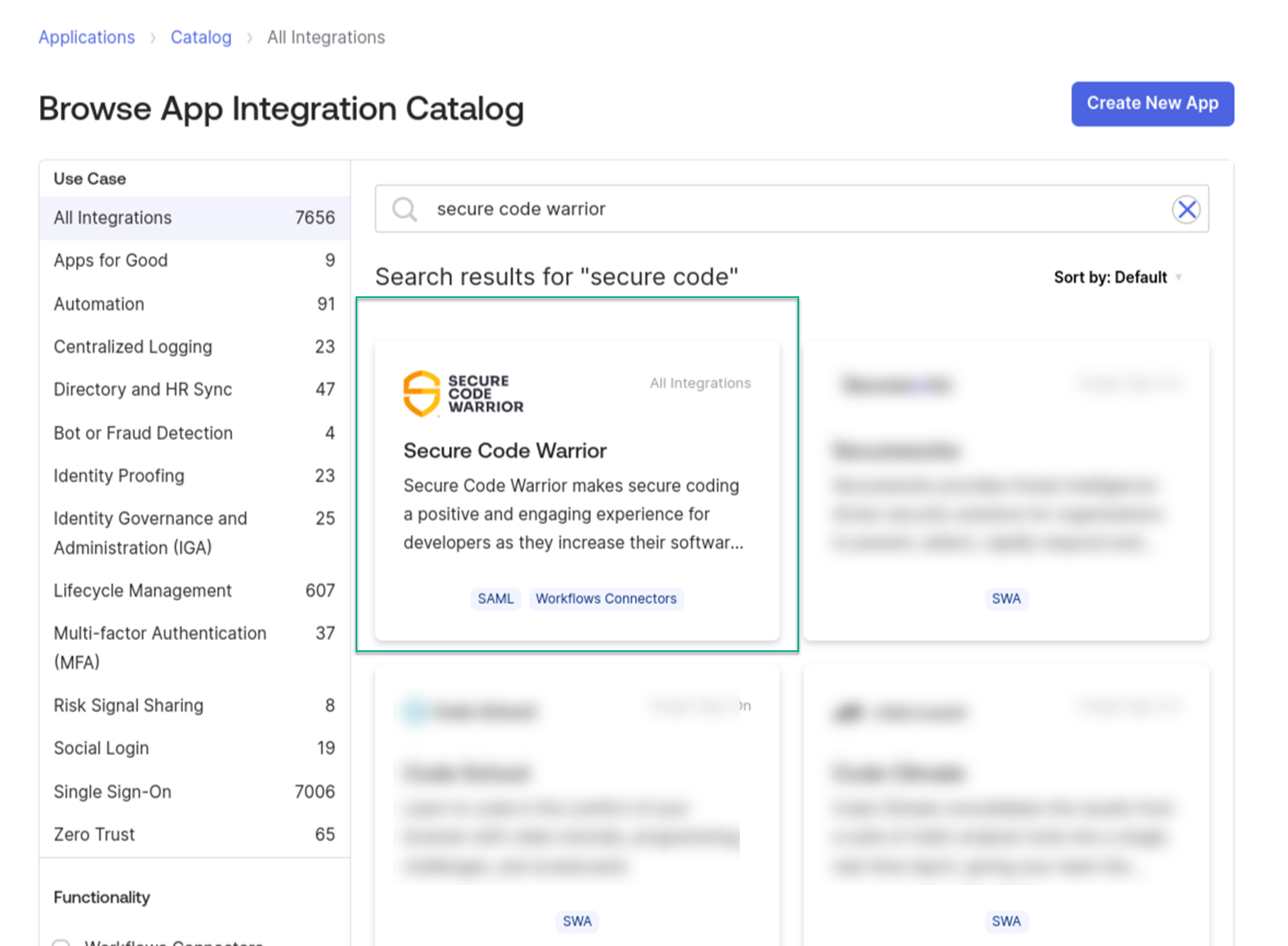Select the Bot or Fraud Detection filter
The height and width of the screenshot is (946, 1288).
coord(195,433)
